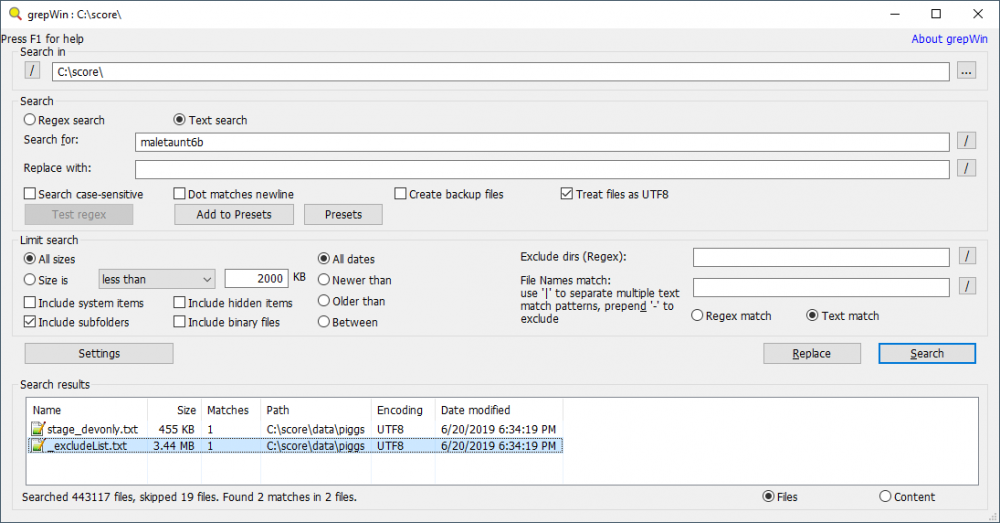The height and width of the screenshot is (523, 1000).
Task: Click the slash button beside Replace with field
Action: tap(966, 168)
